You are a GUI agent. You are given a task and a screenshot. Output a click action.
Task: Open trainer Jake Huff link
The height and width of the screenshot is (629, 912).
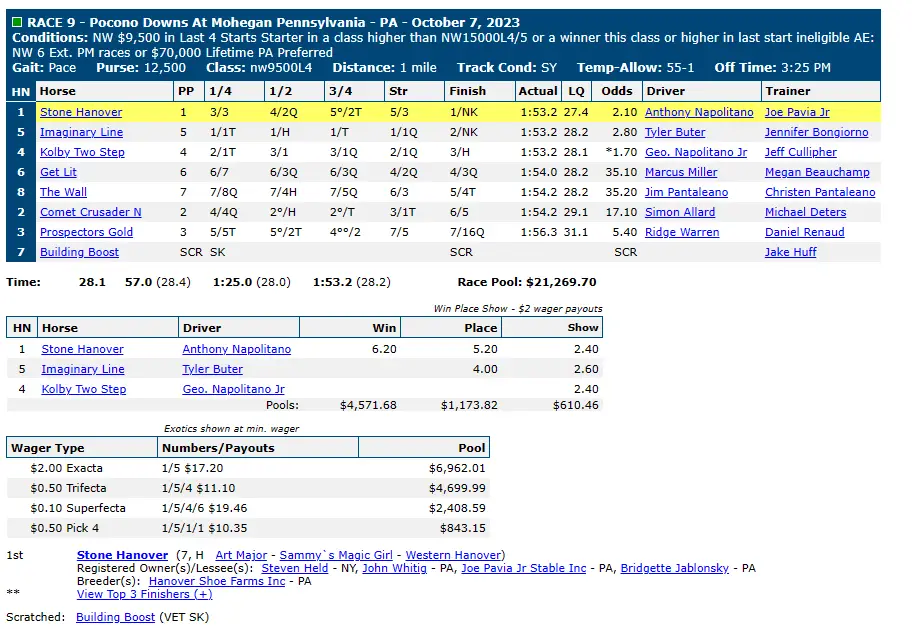coord(790,252)
